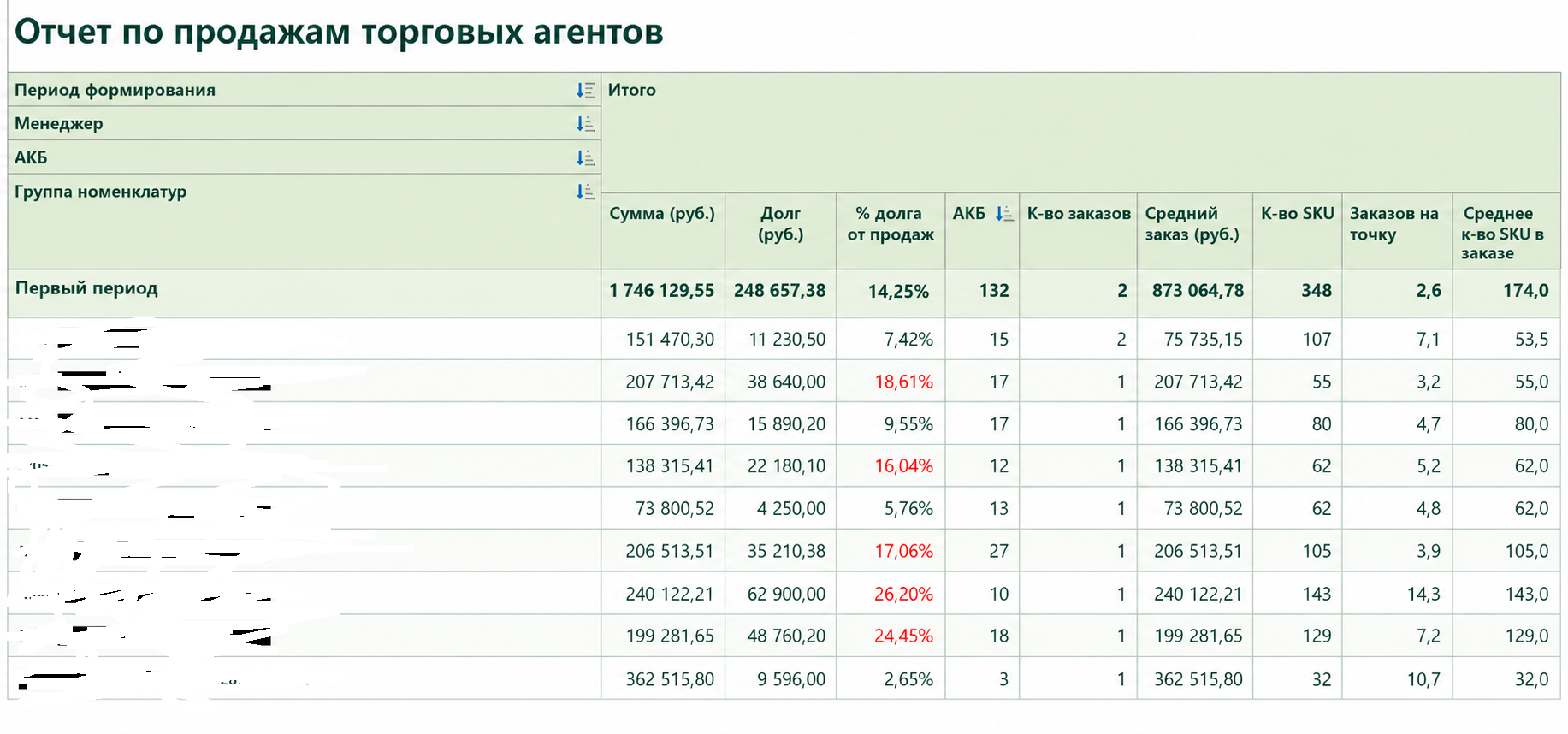The height and width of the screenshot is (734, 1568).
Task: Click the Заказов на точку header
Action: 1394,223
